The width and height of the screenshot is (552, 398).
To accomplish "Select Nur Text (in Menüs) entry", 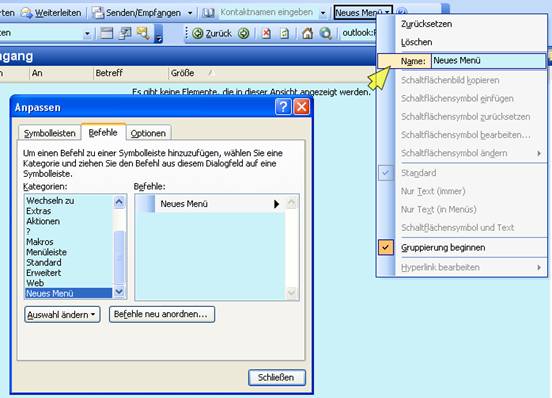I will pyautogui.click(x=463, y=209).
